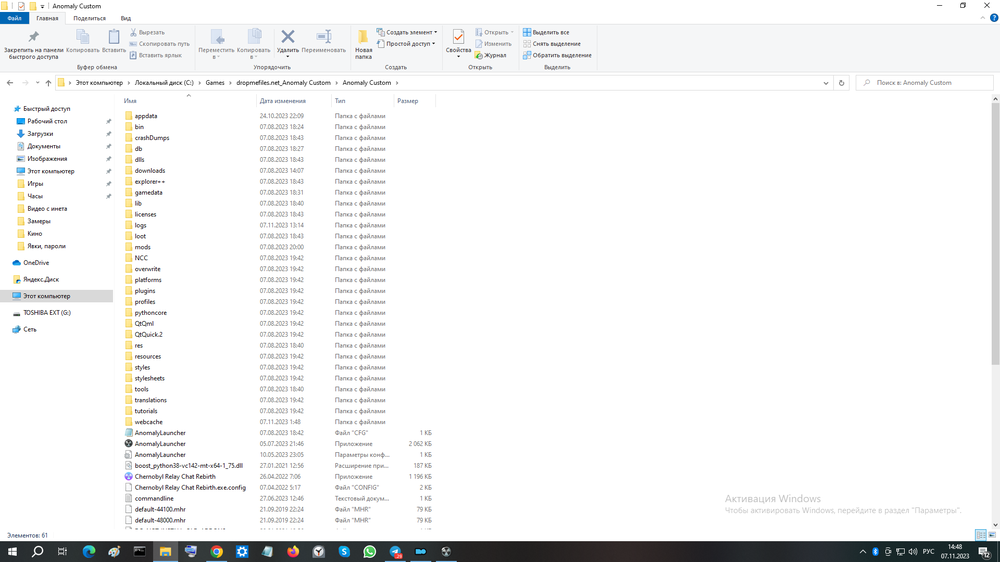This screenshot has width=1000, height=562.
Task: Expand the Создать элемент dropdown
Action: [407, 32]
